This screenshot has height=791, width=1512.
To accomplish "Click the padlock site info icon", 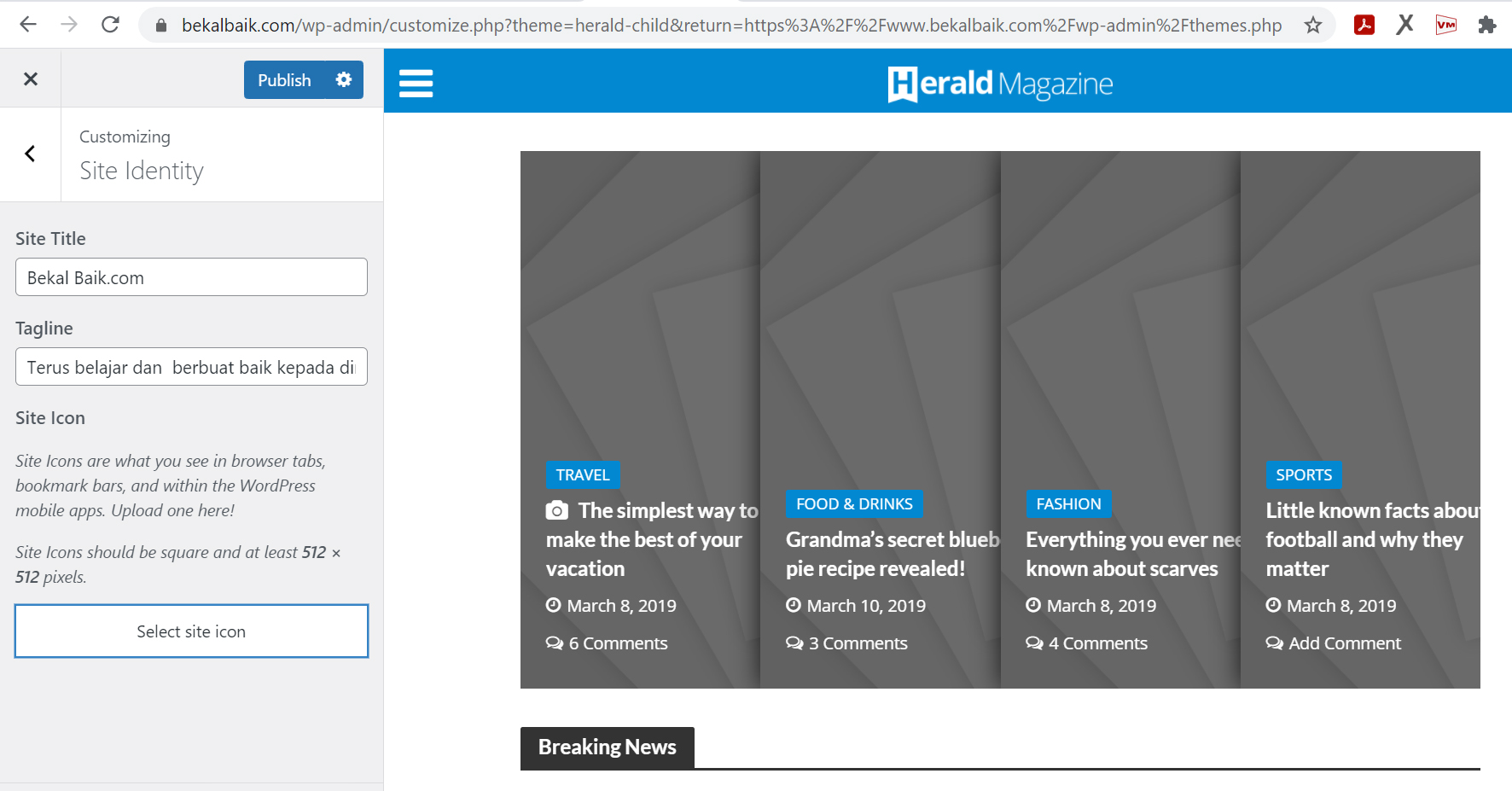I will 161,26.
